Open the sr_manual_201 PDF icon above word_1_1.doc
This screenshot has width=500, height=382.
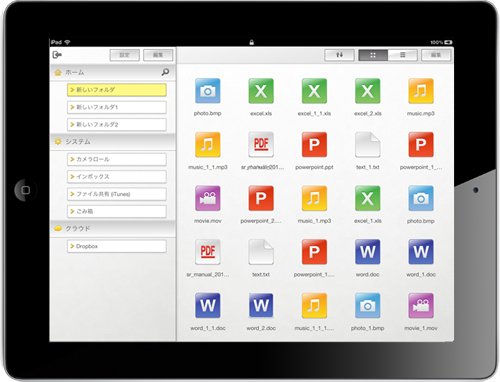pyautogui.click(x=208, y=252)
